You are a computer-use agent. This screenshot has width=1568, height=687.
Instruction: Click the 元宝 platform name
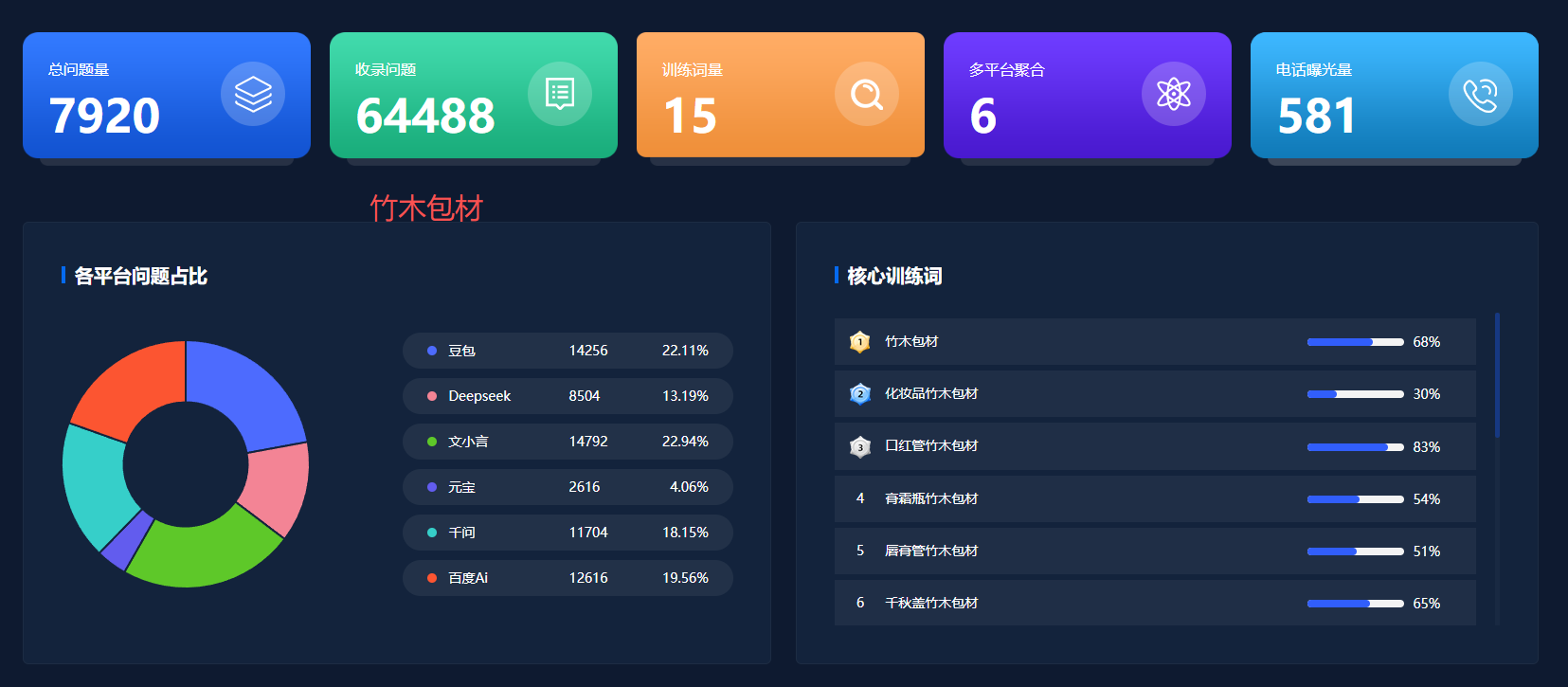pyautogui.click(x=461, y=487)
